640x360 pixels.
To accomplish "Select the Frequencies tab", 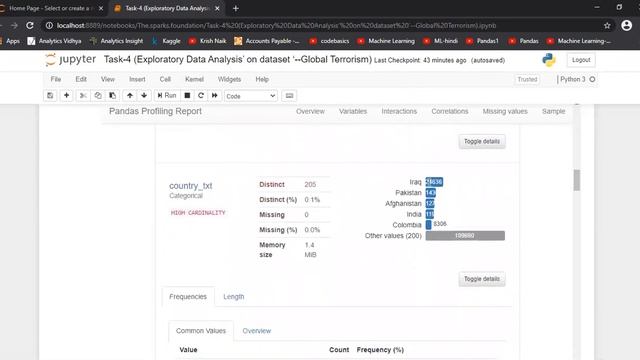I will pos(188,297).
